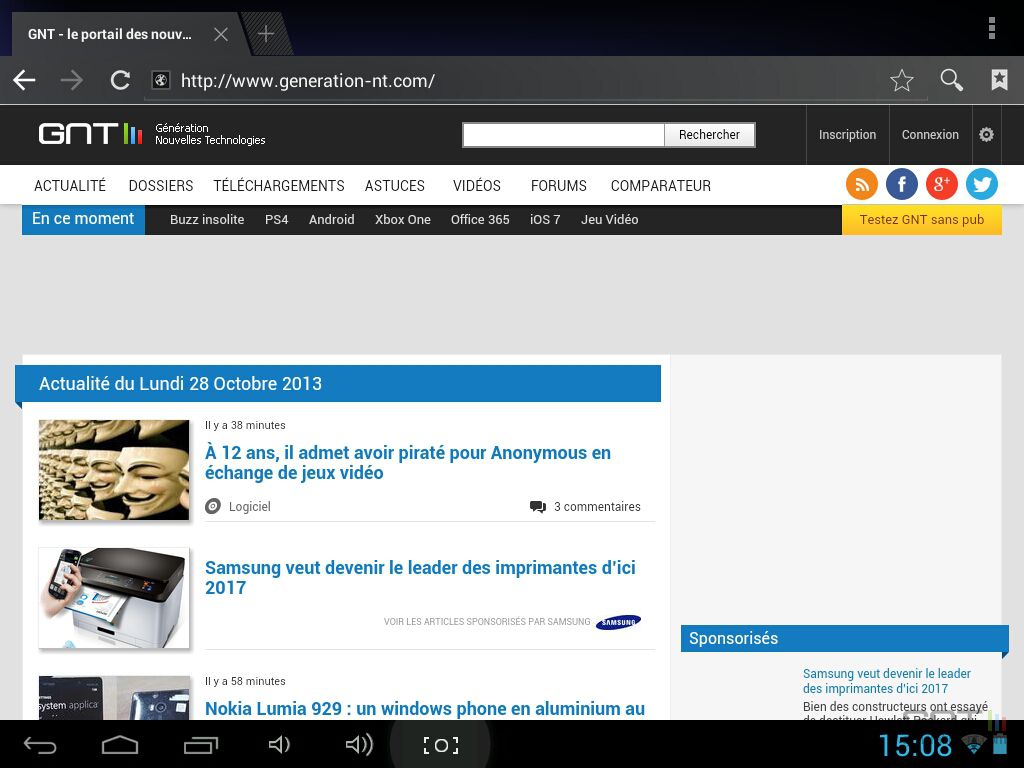The height and width of the screenshot is (768, 1024).
Task: Go back using the browser back arrow
Action: (x=24, y=80)
